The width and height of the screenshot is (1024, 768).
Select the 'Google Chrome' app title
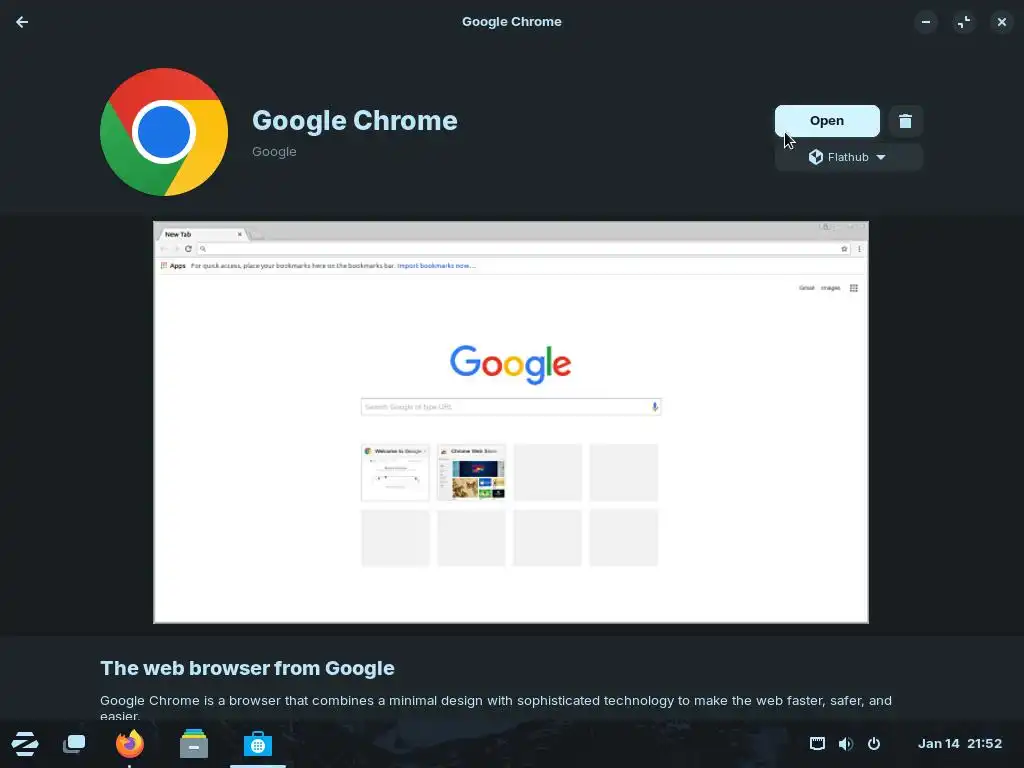tap(355, 121)
